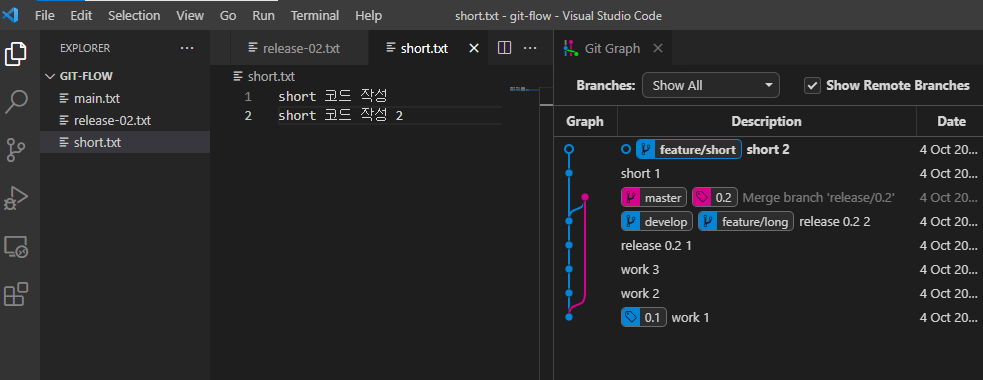Open the Search view in activity bar
This screenshot has height=380, width=983.
click(16, 102)
